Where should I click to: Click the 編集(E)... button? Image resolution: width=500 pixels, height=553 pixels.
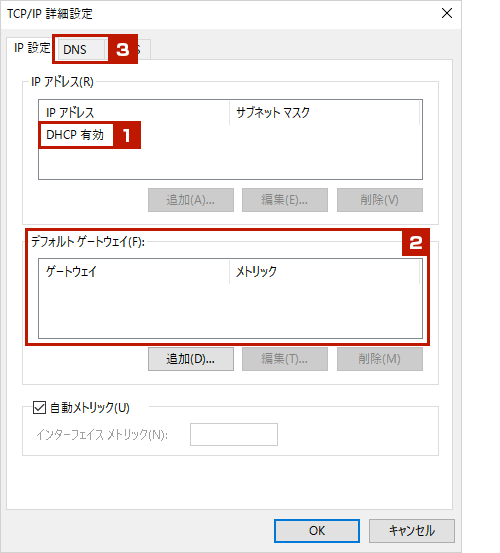pos(285,200)
